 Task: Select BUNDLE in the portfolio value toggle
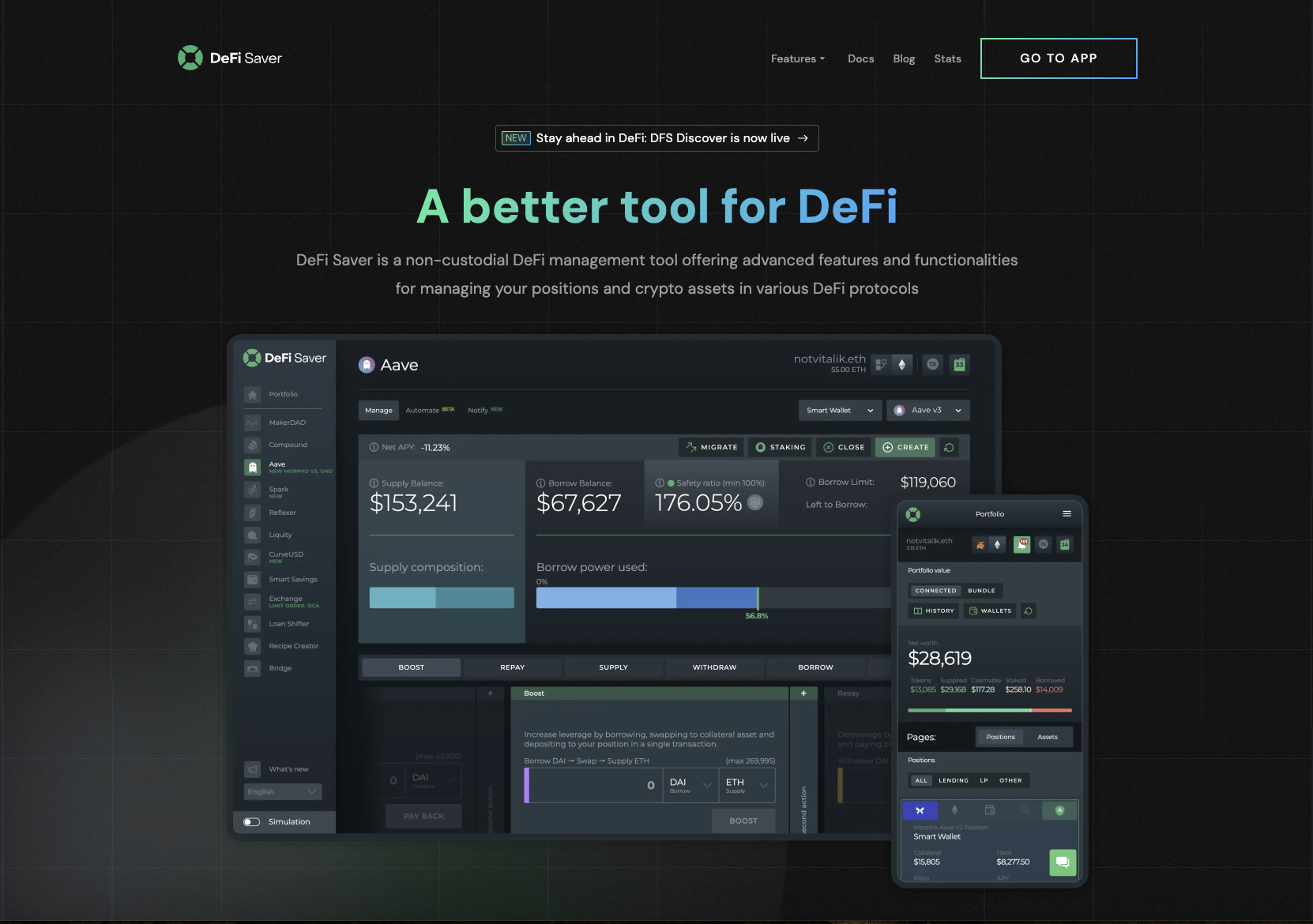tap(982, 591)
